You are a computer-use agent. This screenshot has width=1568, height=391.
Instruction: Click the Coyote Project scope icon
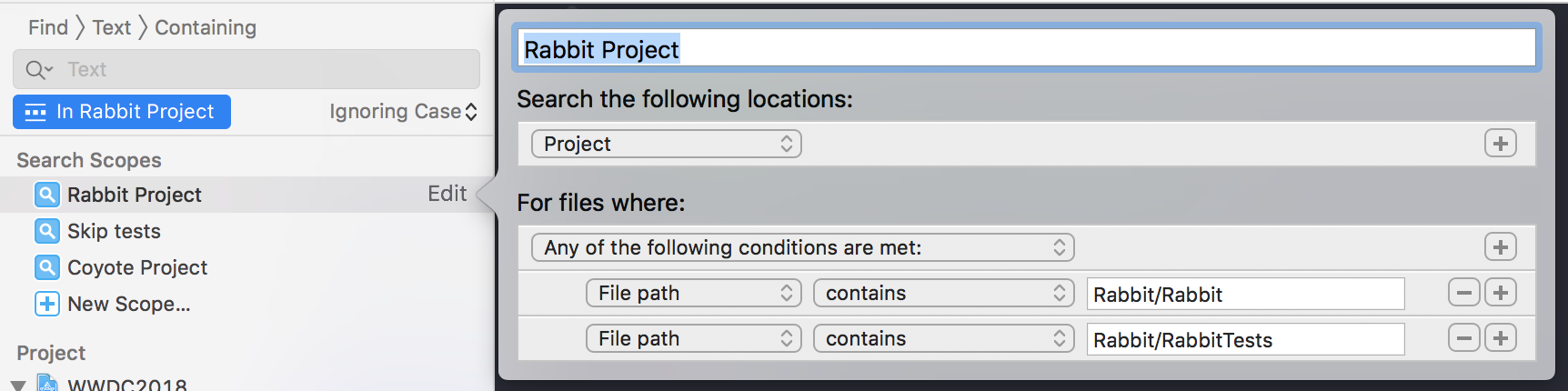47,267
